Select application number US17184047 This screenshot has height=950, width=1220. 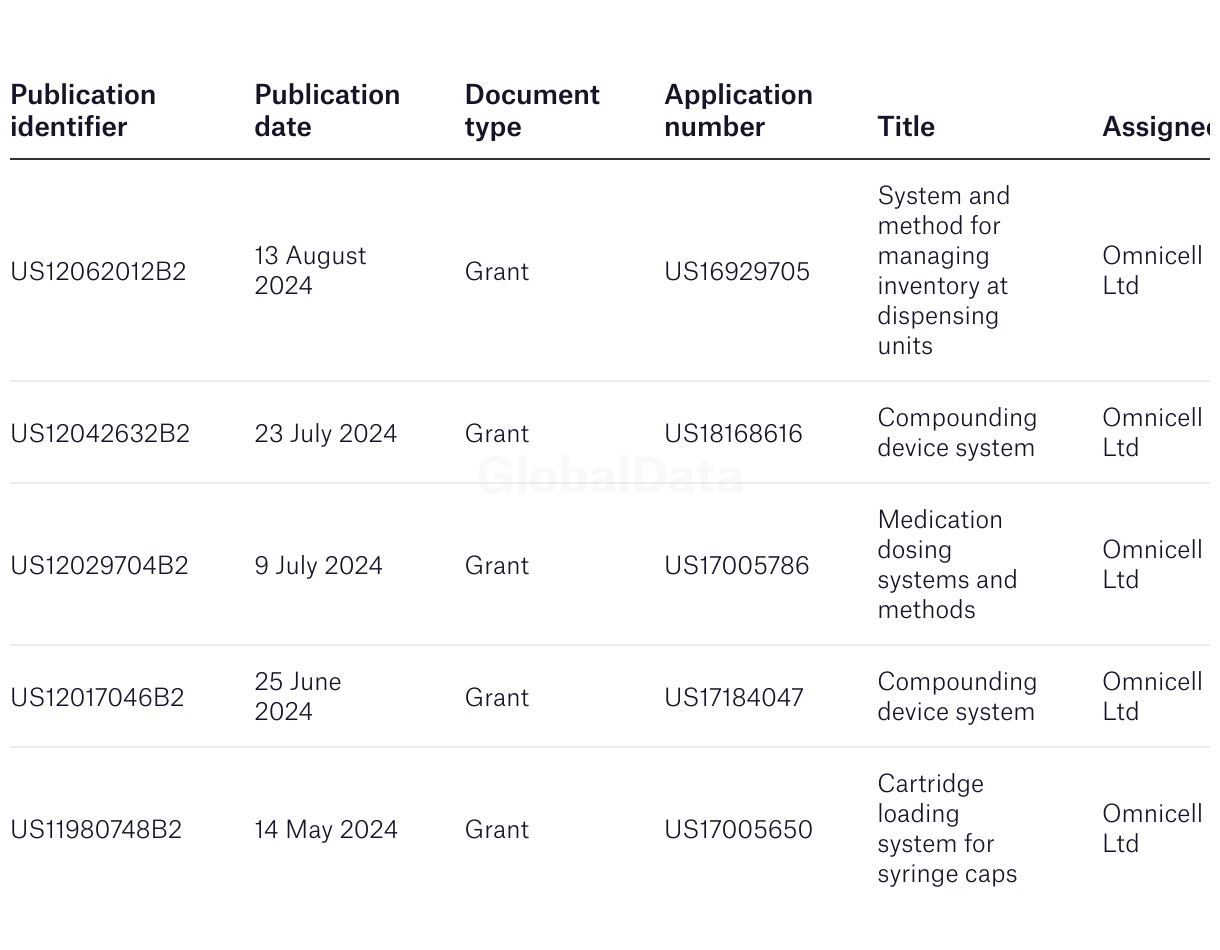click(734, 697)
